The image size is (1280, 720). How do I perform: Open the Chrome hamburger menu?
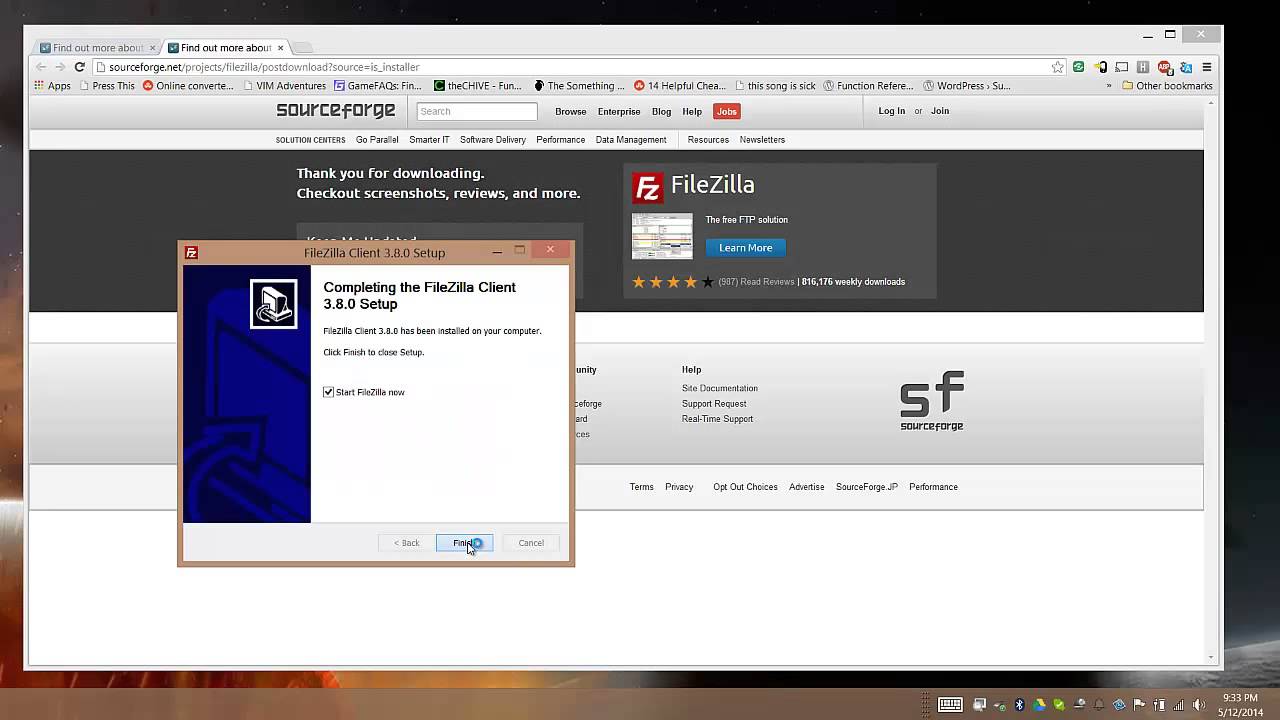[x=1207, y=67]
